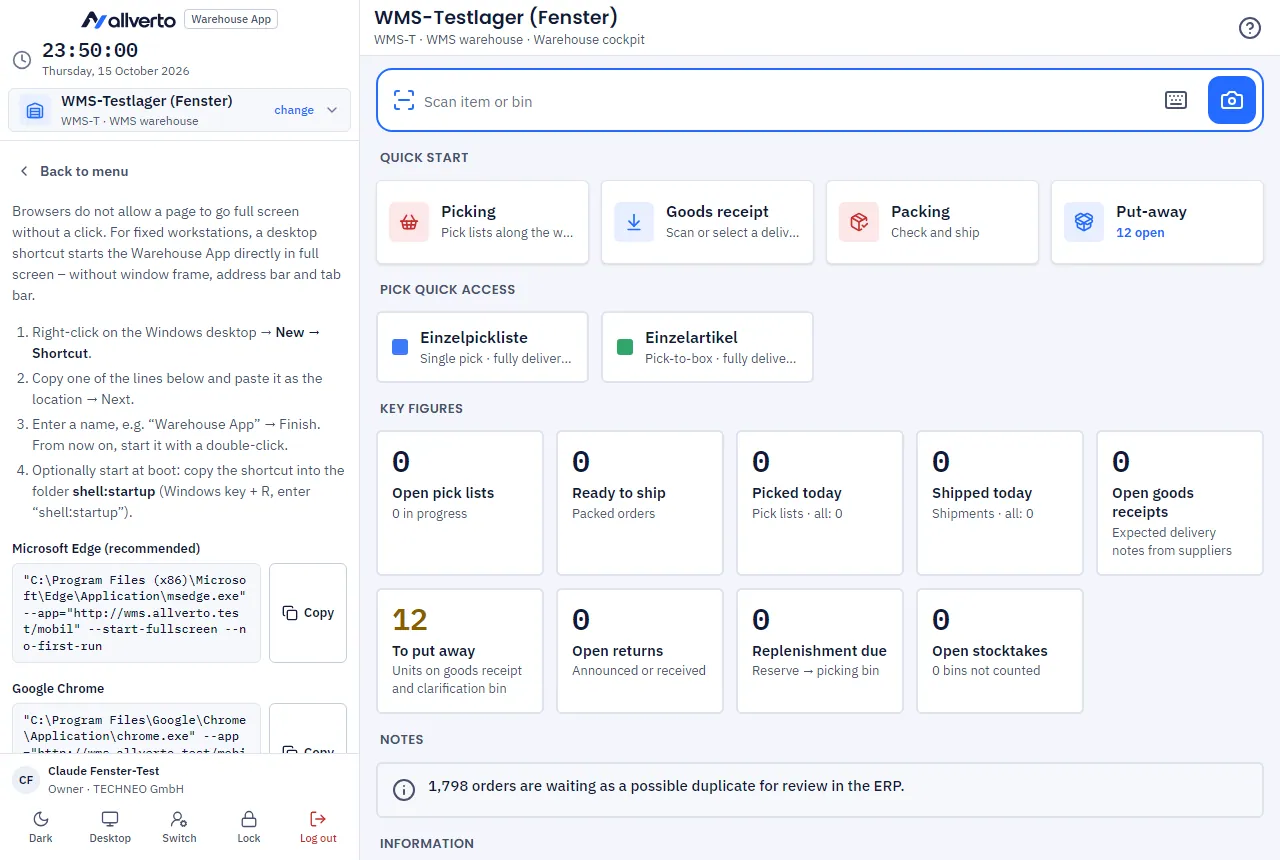1280x860 pixels.
Task: Click the info icon in the Notes banner
Action: pos(404,790)
